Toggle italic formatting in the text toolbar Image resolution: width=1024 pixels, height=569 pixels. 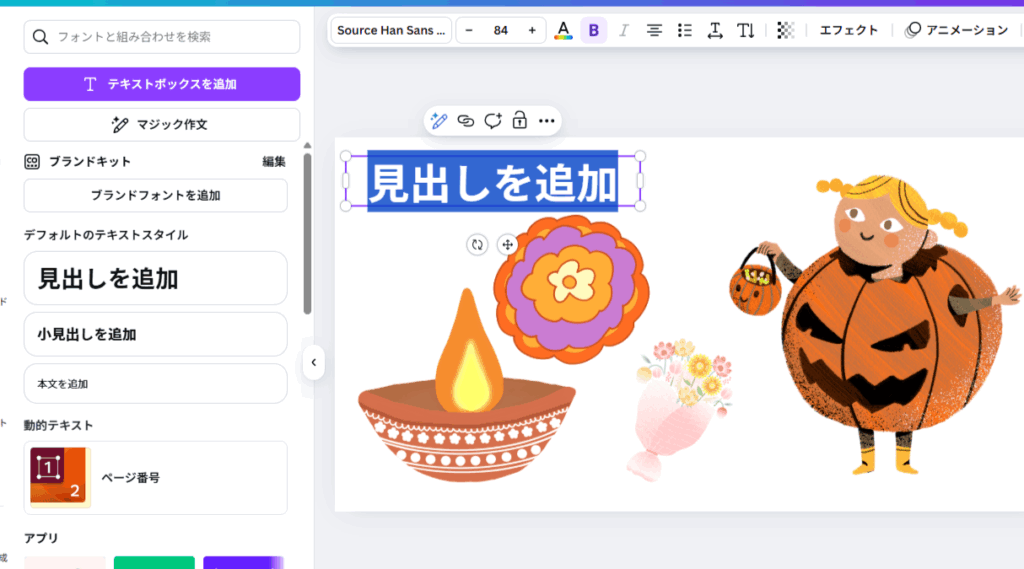[624, 30]
